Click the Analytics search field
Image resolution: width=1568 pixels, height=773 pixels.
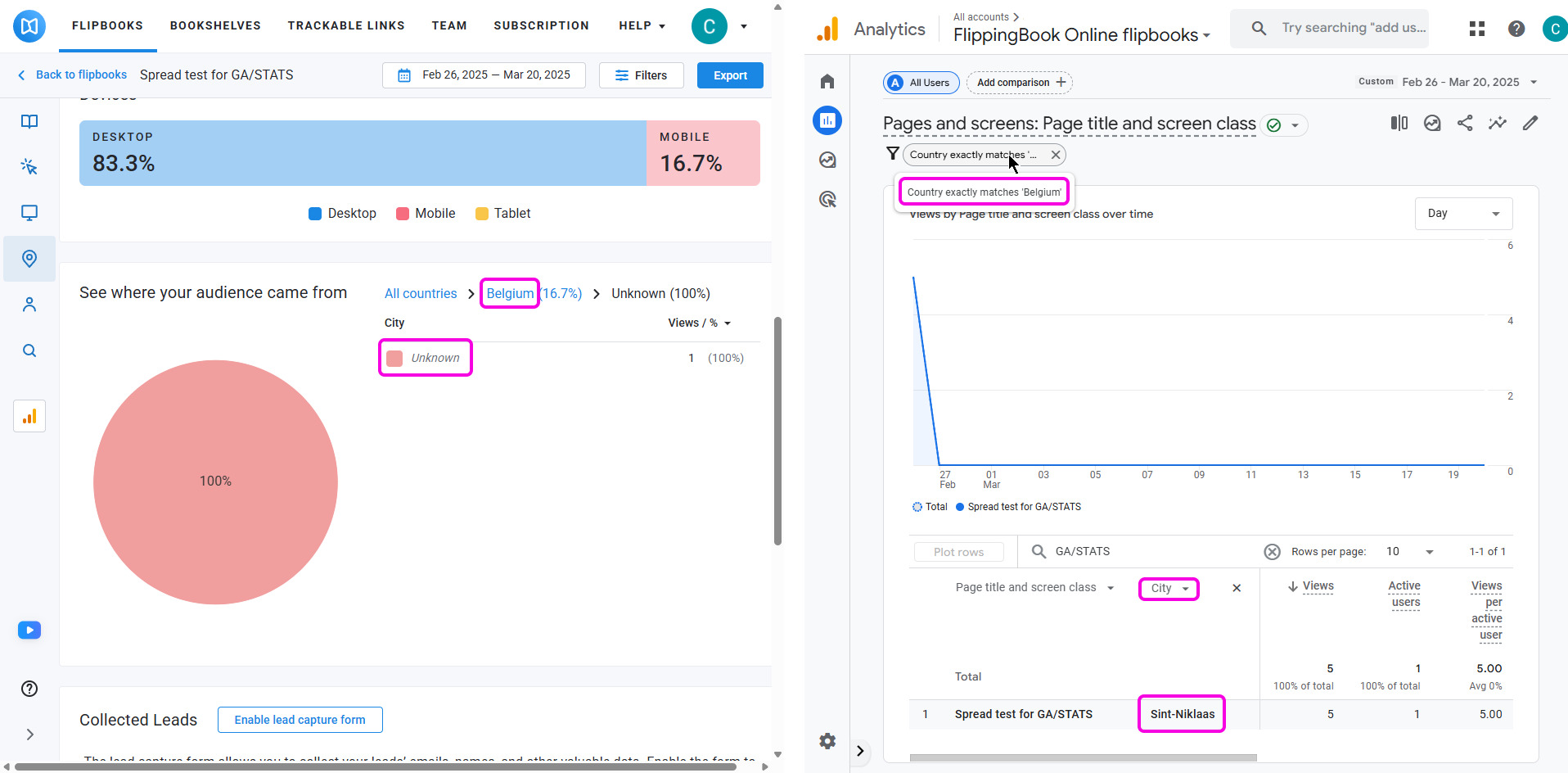[1330, 28]
